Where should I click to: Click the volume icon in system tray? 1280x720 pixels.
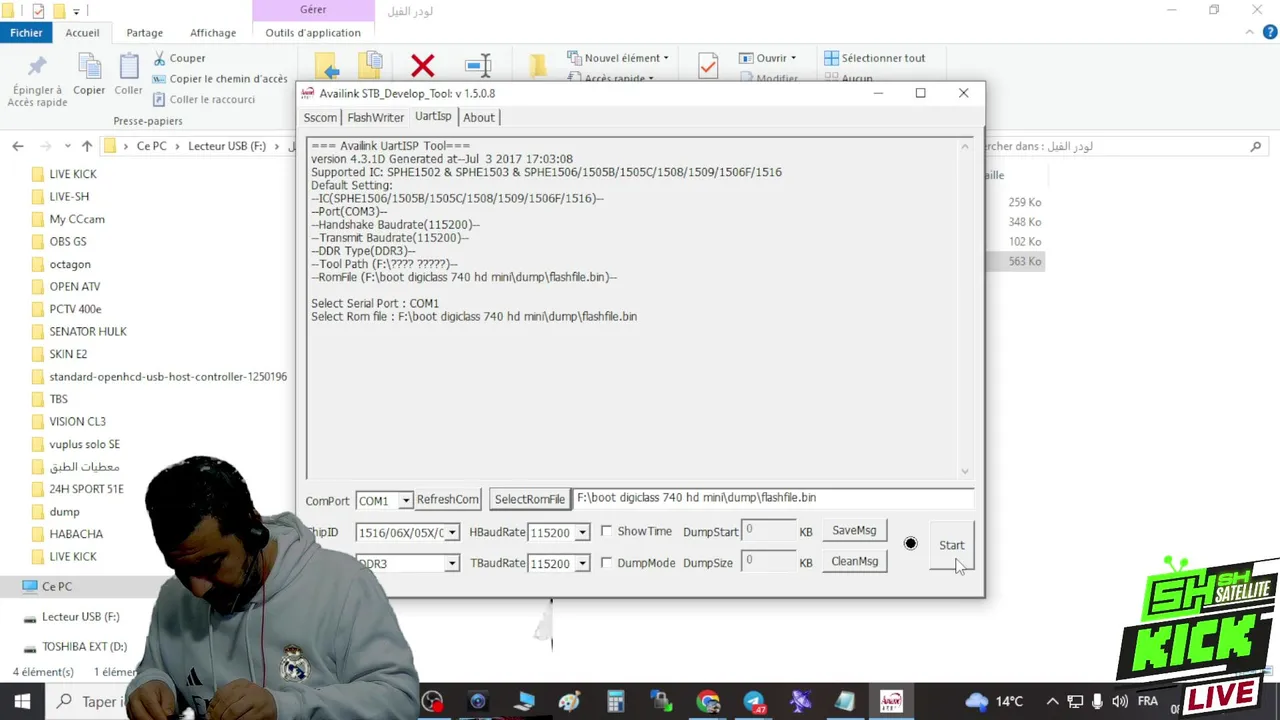click(x=1120, y=702)
